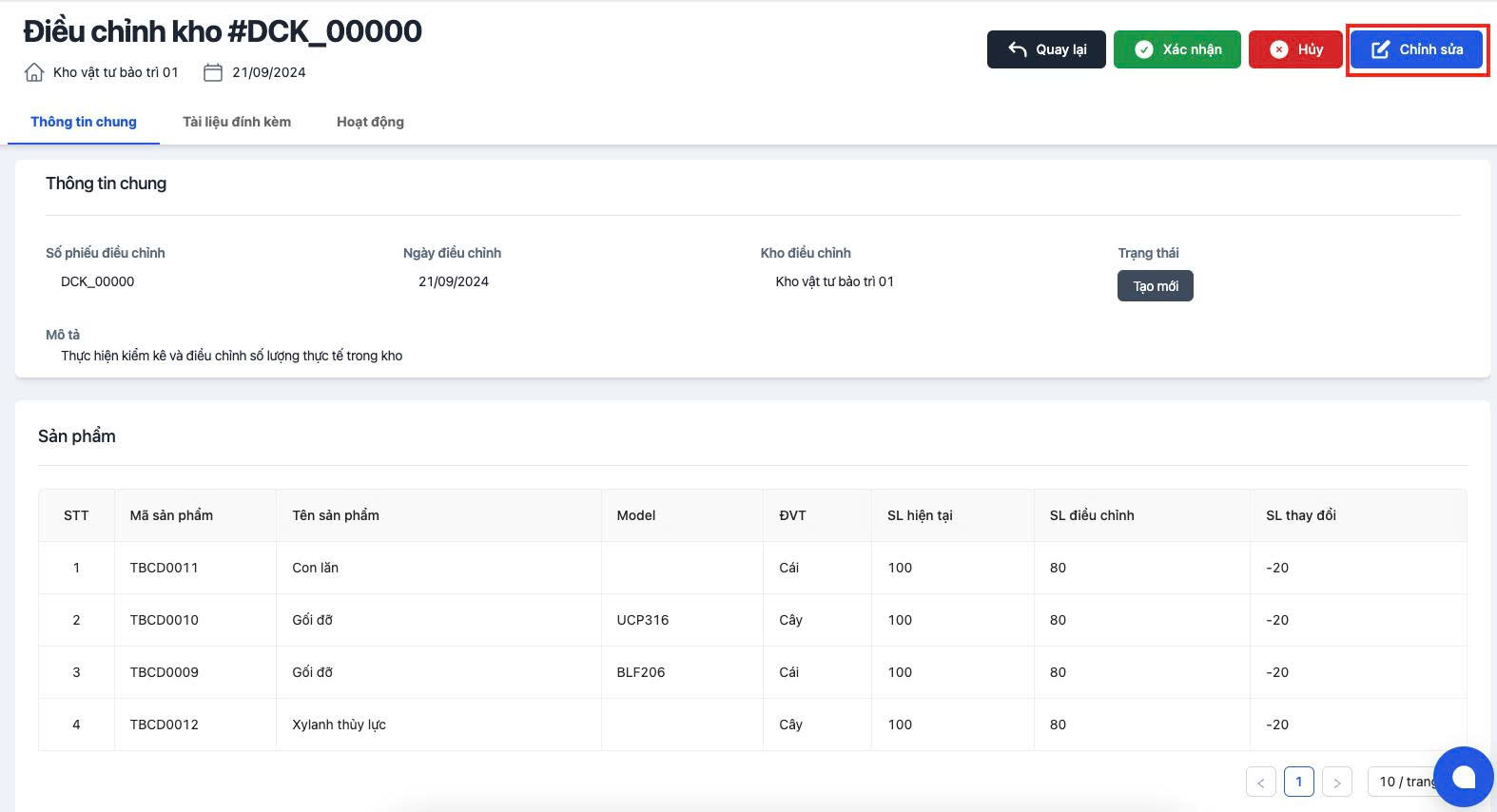The image size is (1497, 812).
Task: Click the SL thay đổi column header
Action: (1300, 515)
